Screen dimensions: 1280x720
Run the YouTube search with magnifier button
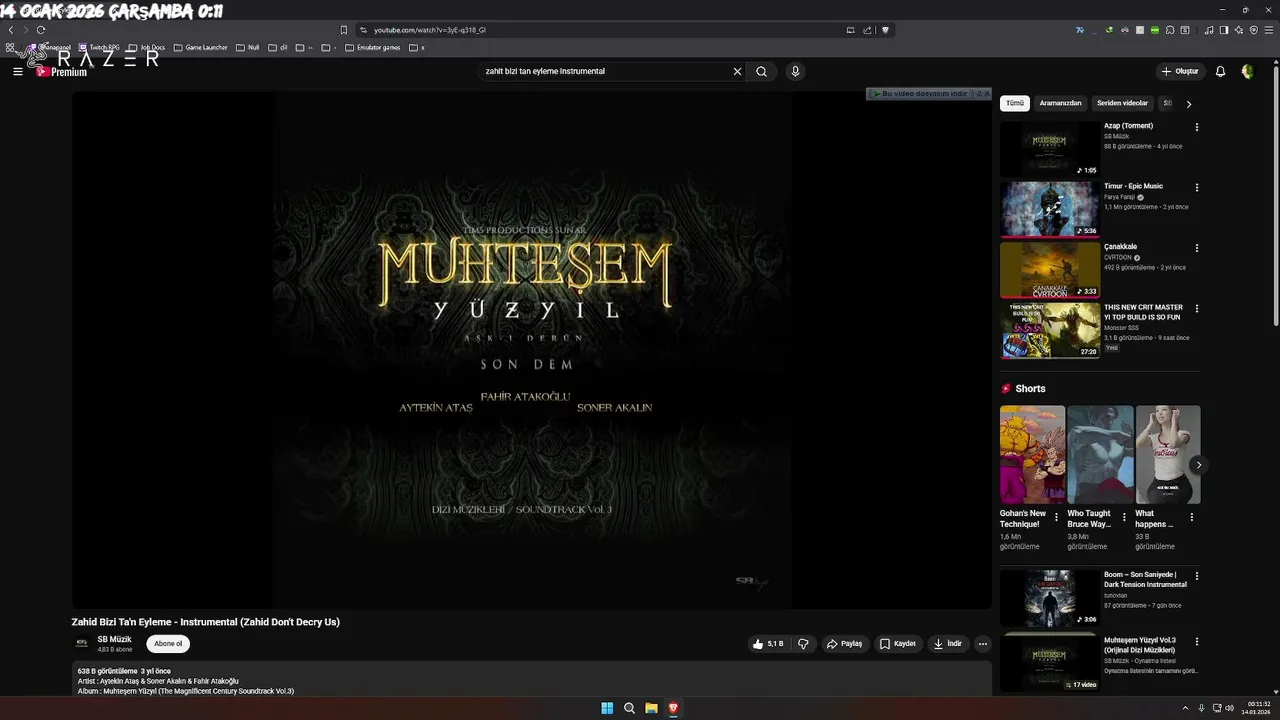pyautogui.click(x=762, y=72)
